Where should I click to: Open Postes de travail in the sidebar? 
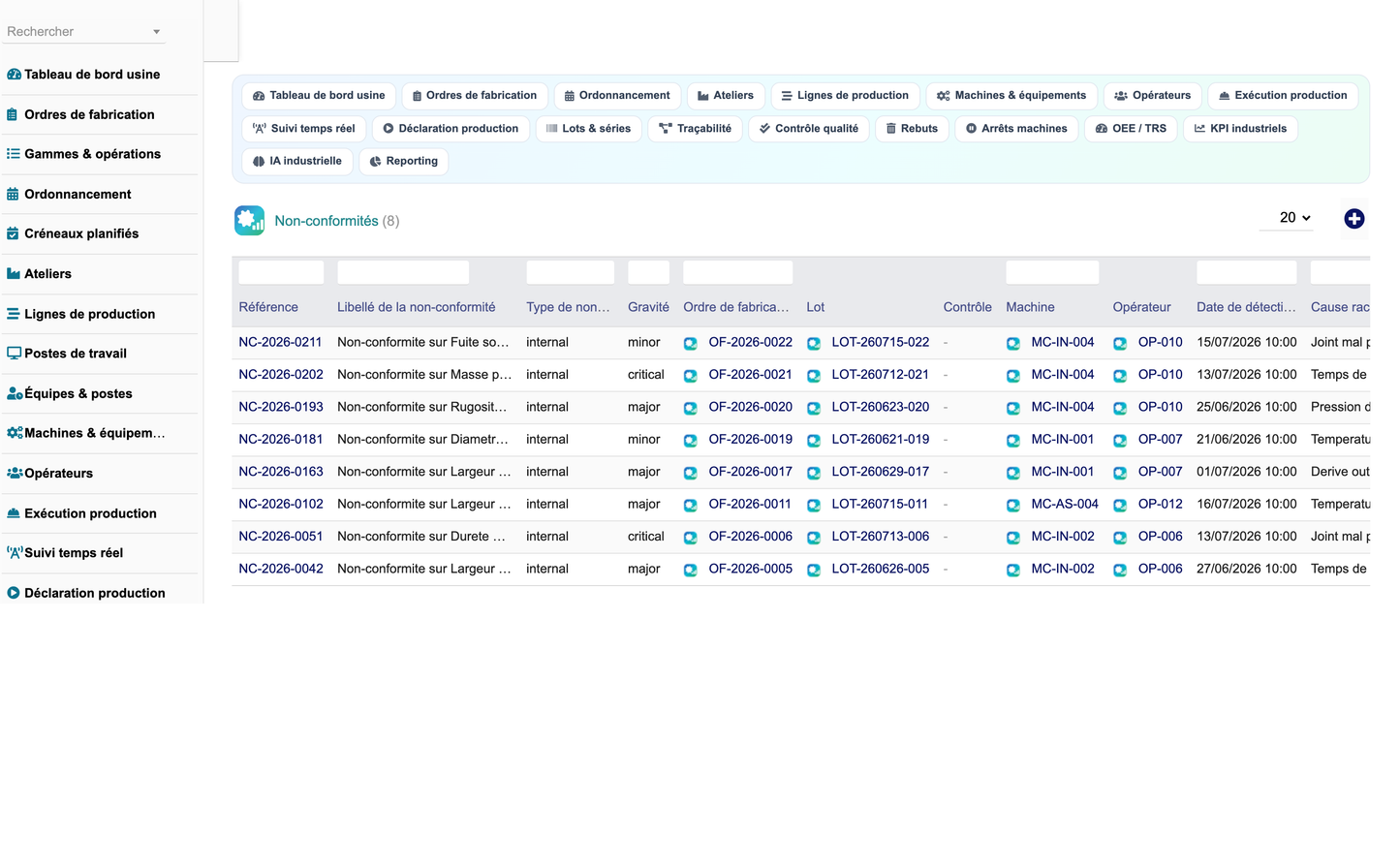(x=76, y=354)
